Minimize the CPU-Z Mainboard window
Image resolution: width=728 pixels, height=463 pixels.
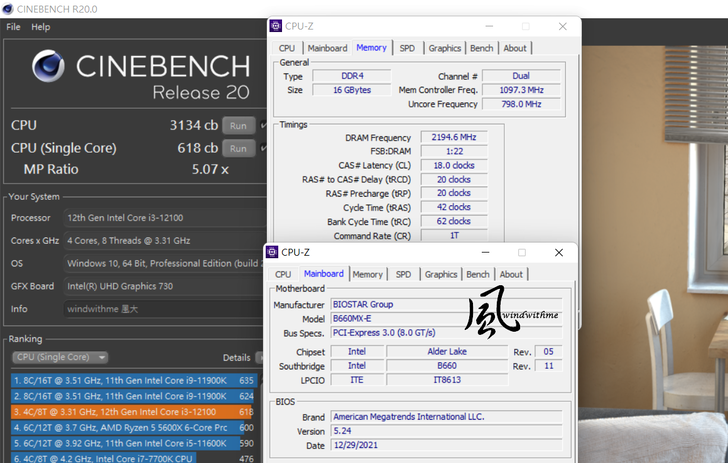pos(482,253)
